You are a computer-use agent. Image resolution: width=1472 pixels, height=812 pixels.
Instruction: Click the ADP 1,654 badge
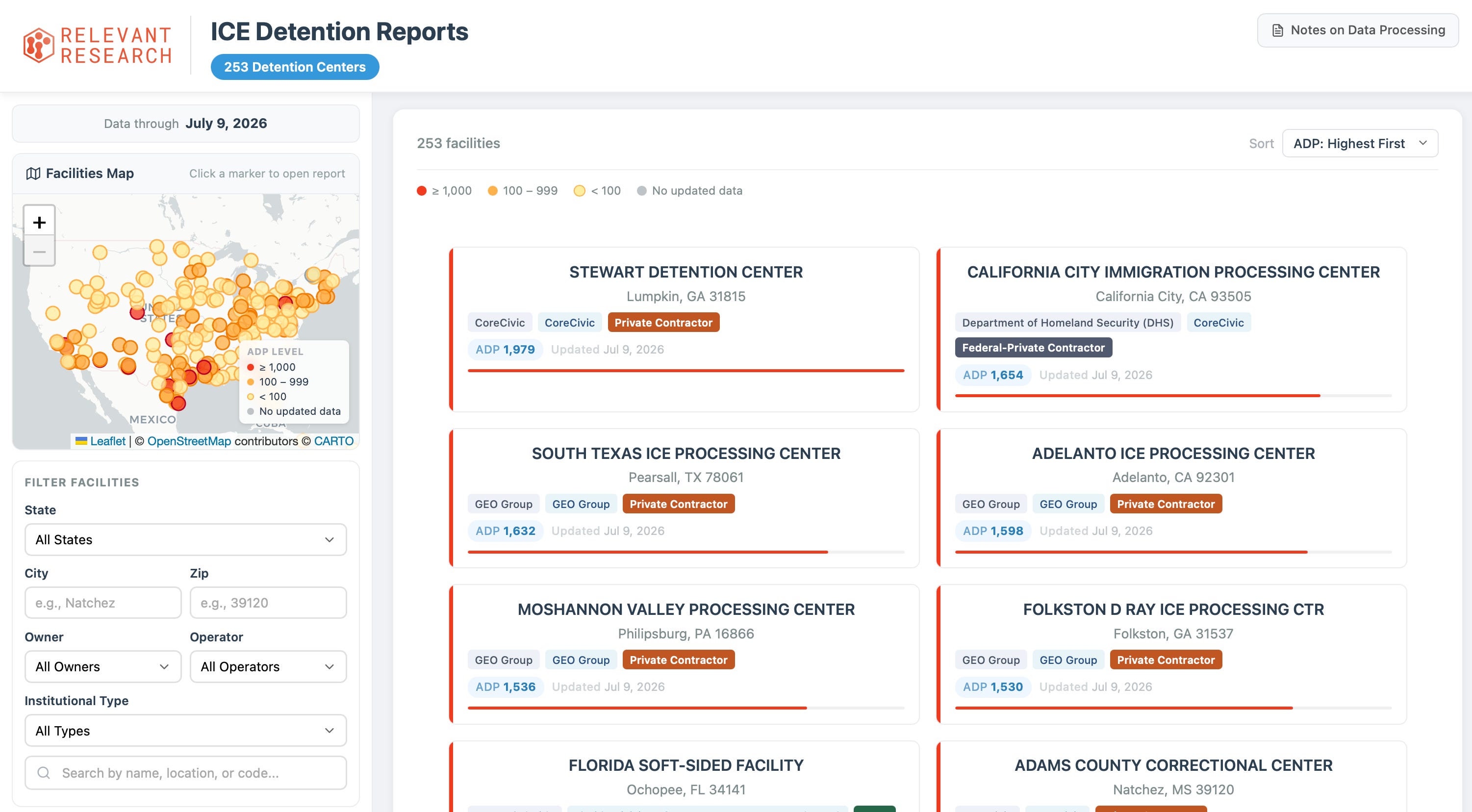point(992,375)
